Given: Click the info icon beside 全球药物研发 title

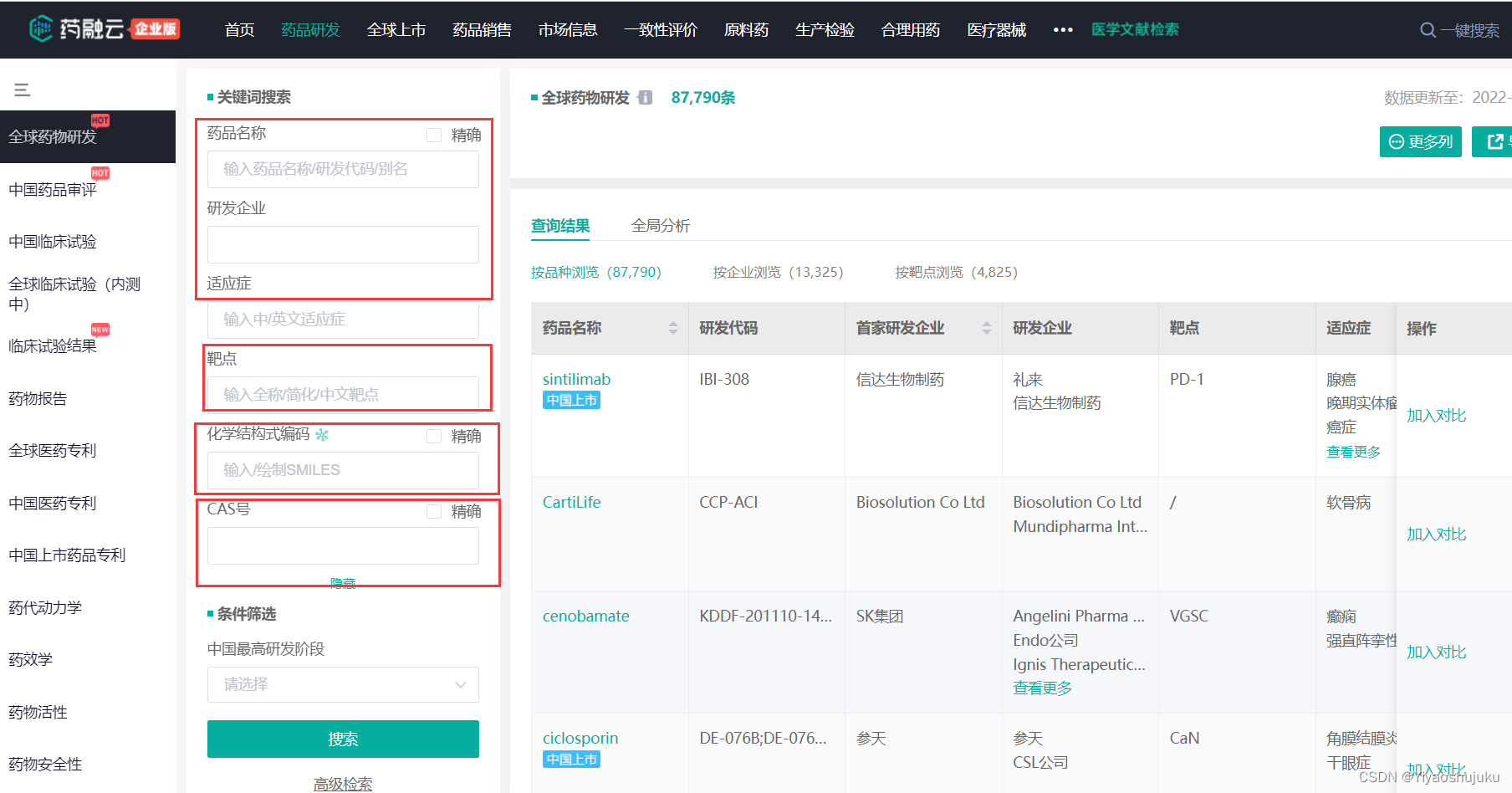Looking at the screenshot, I should [x=645, y=98].
